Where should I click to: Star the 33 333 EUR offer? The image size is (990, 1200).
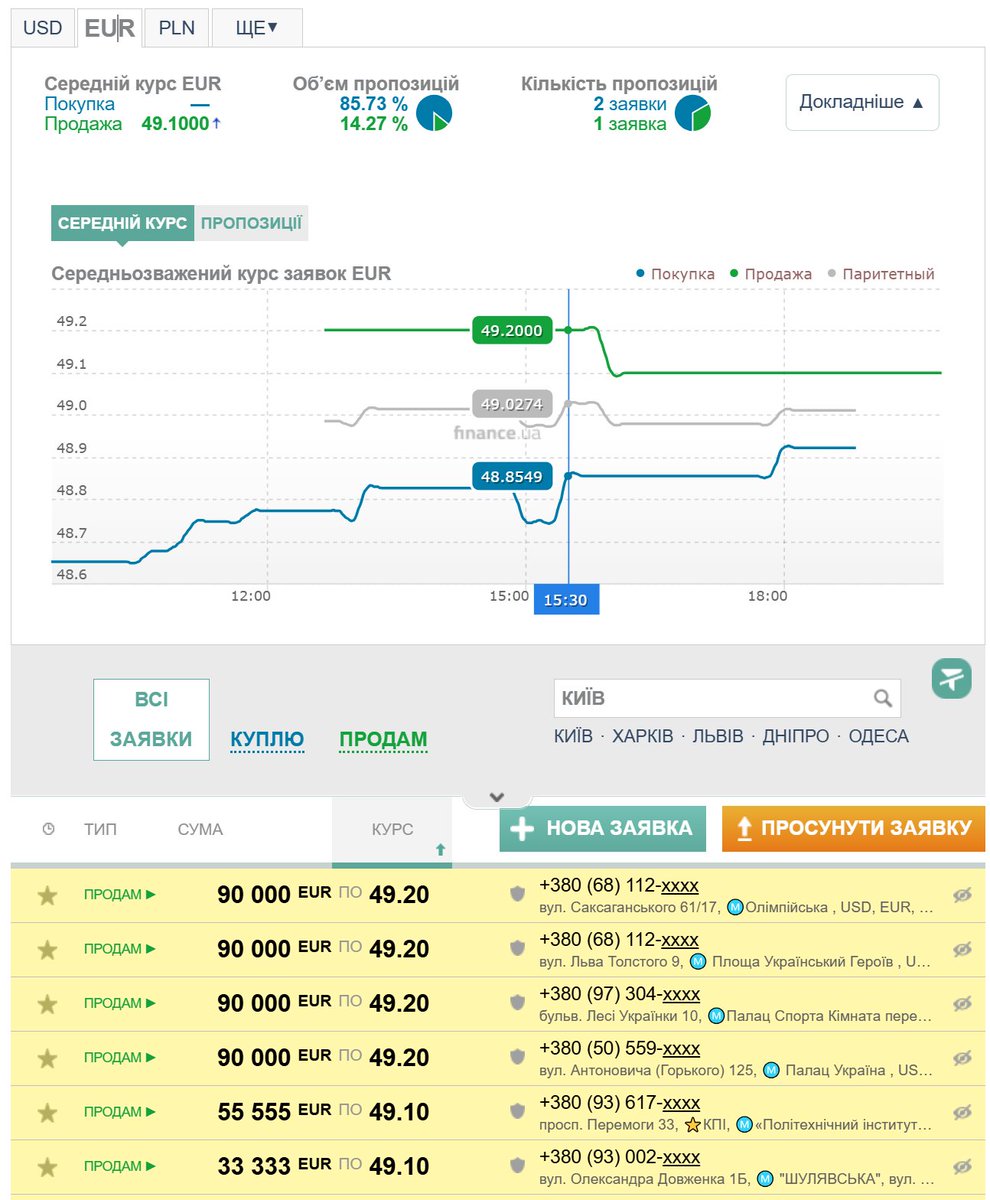point(47,1166)
